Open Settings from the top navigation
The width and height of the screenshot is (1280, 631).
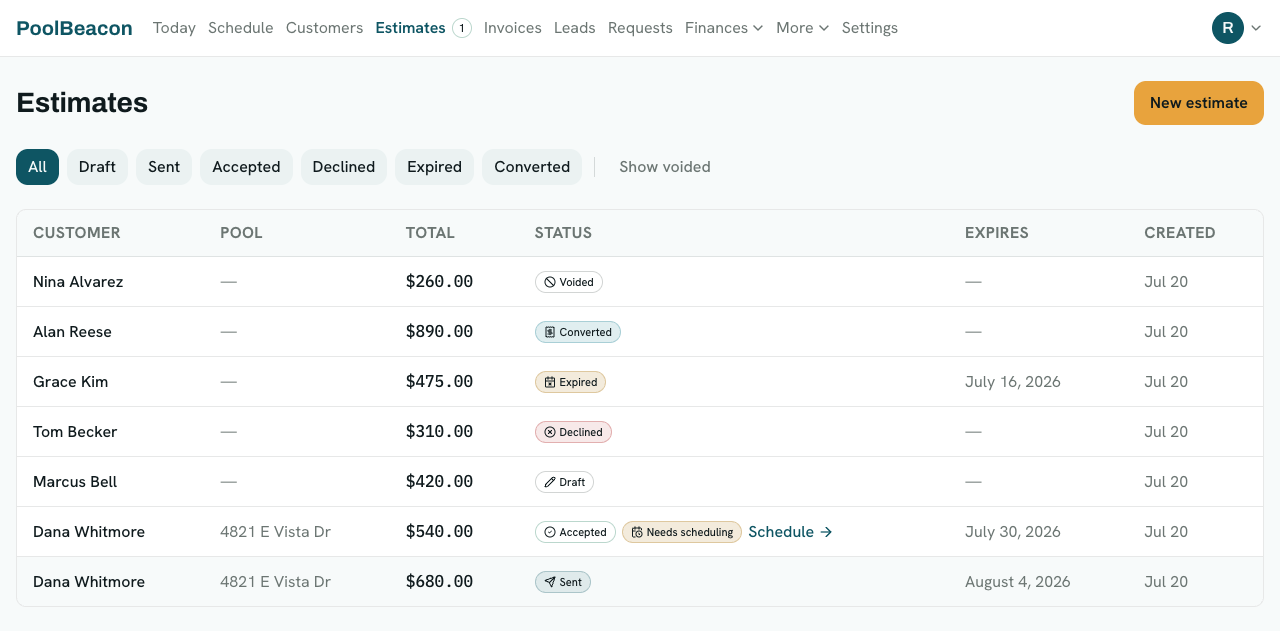click(x=870, y=28)
